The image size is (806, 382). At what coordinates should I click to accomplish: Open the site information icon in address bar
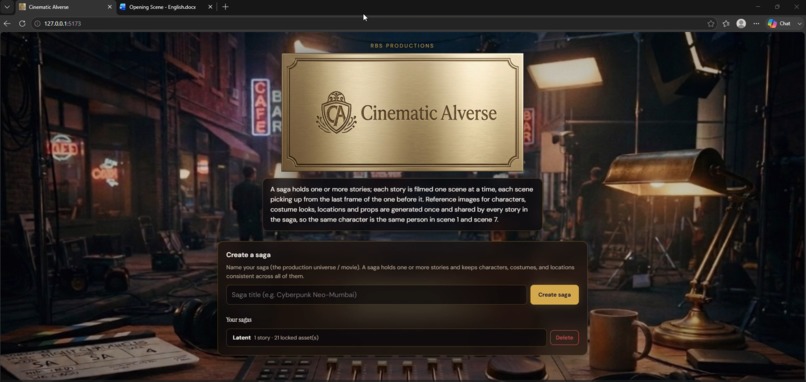tap(37, 24)
